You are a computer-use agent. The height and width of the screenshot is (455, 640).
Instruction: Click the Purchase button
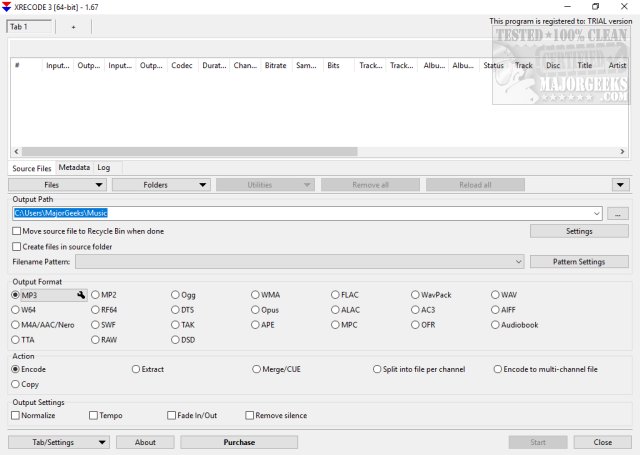[238, 442]
